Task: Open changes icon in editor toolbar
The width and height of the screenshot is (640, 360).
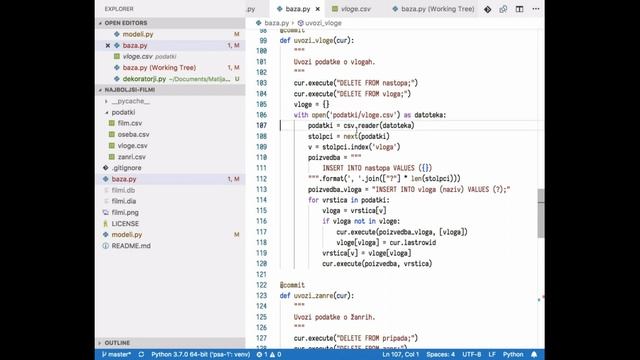Action: click(487, 9)
